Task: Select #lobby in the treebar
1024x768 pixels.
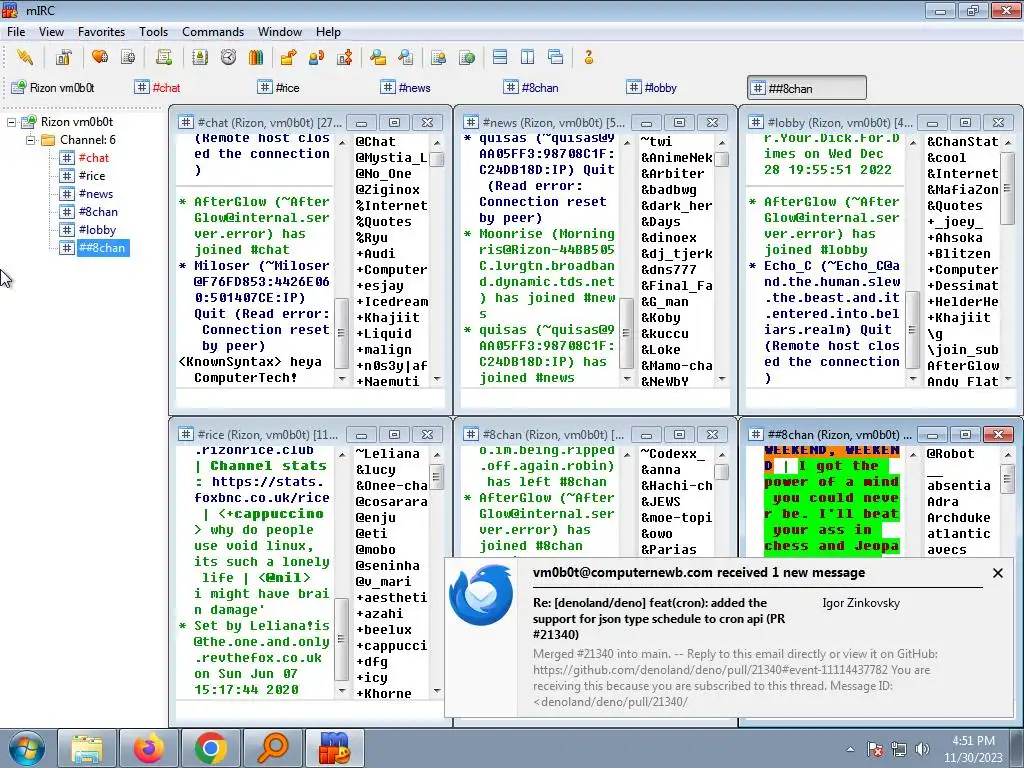Action: [x=97, y=230]
